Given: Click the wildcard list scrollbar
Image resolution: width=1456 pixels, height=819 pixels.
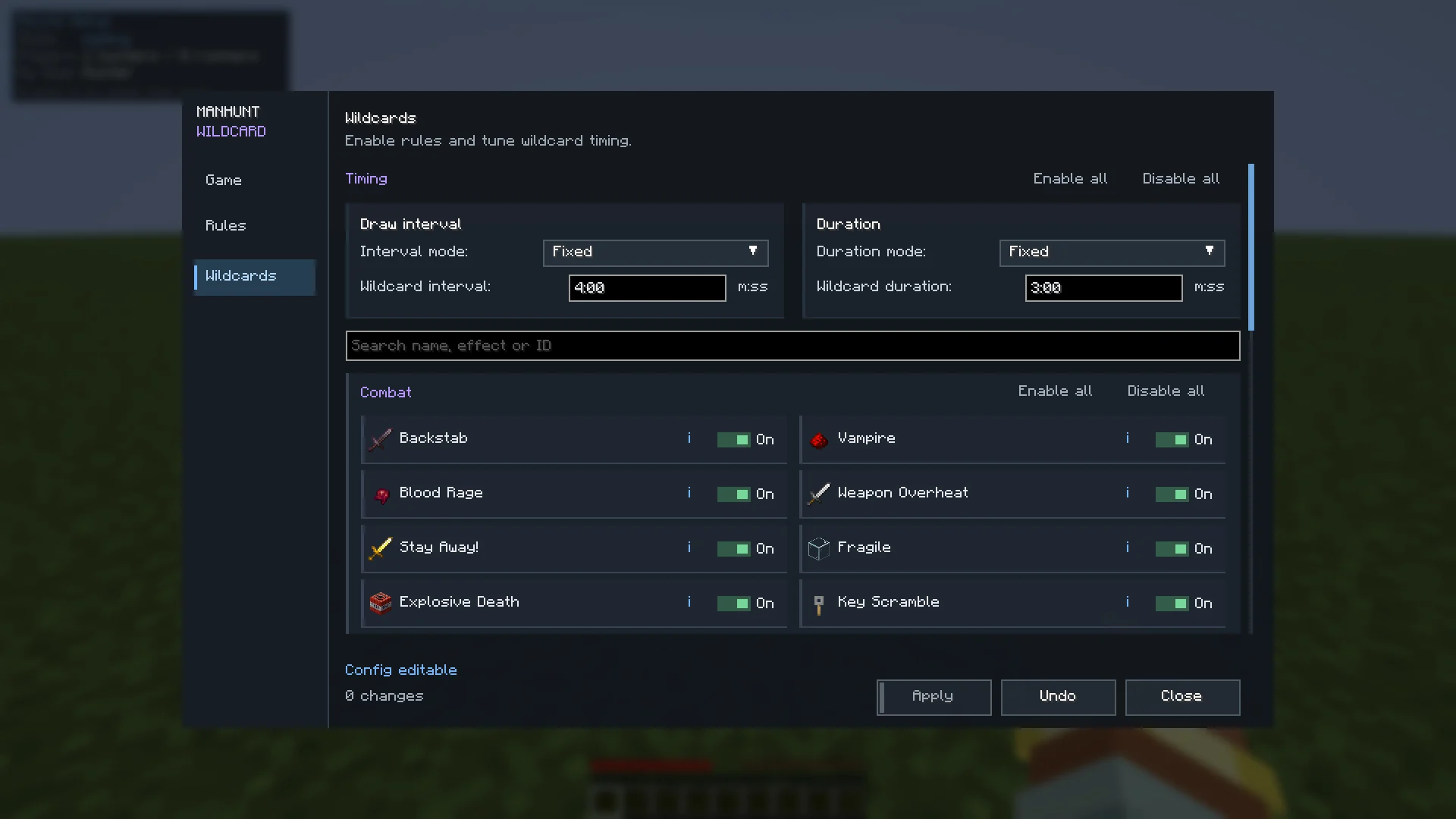Looking at the screenshot, I should coord(1250,247).
